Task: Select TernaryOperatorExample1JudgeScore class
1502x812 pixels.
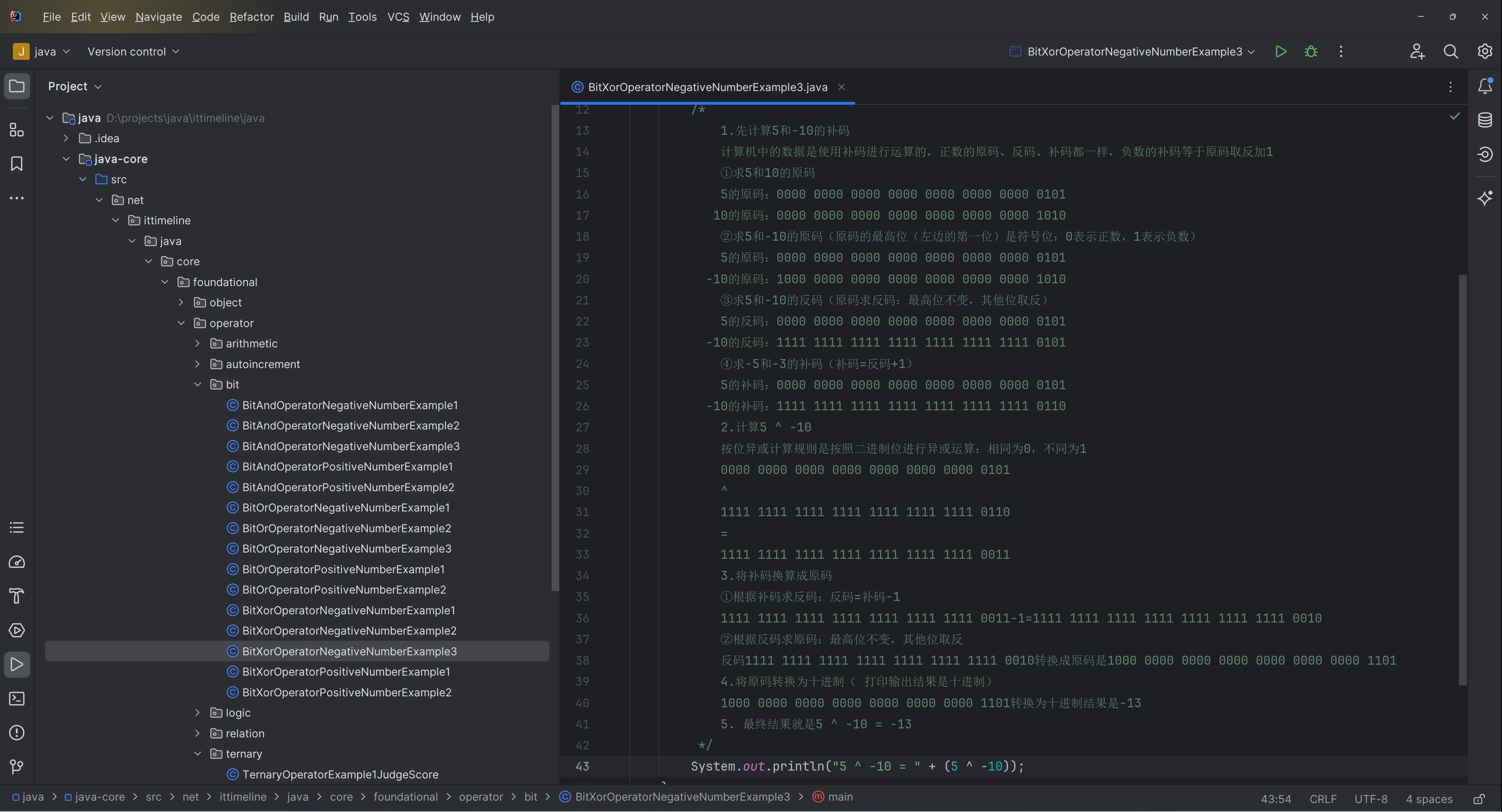Action: (x=340, y=774)
